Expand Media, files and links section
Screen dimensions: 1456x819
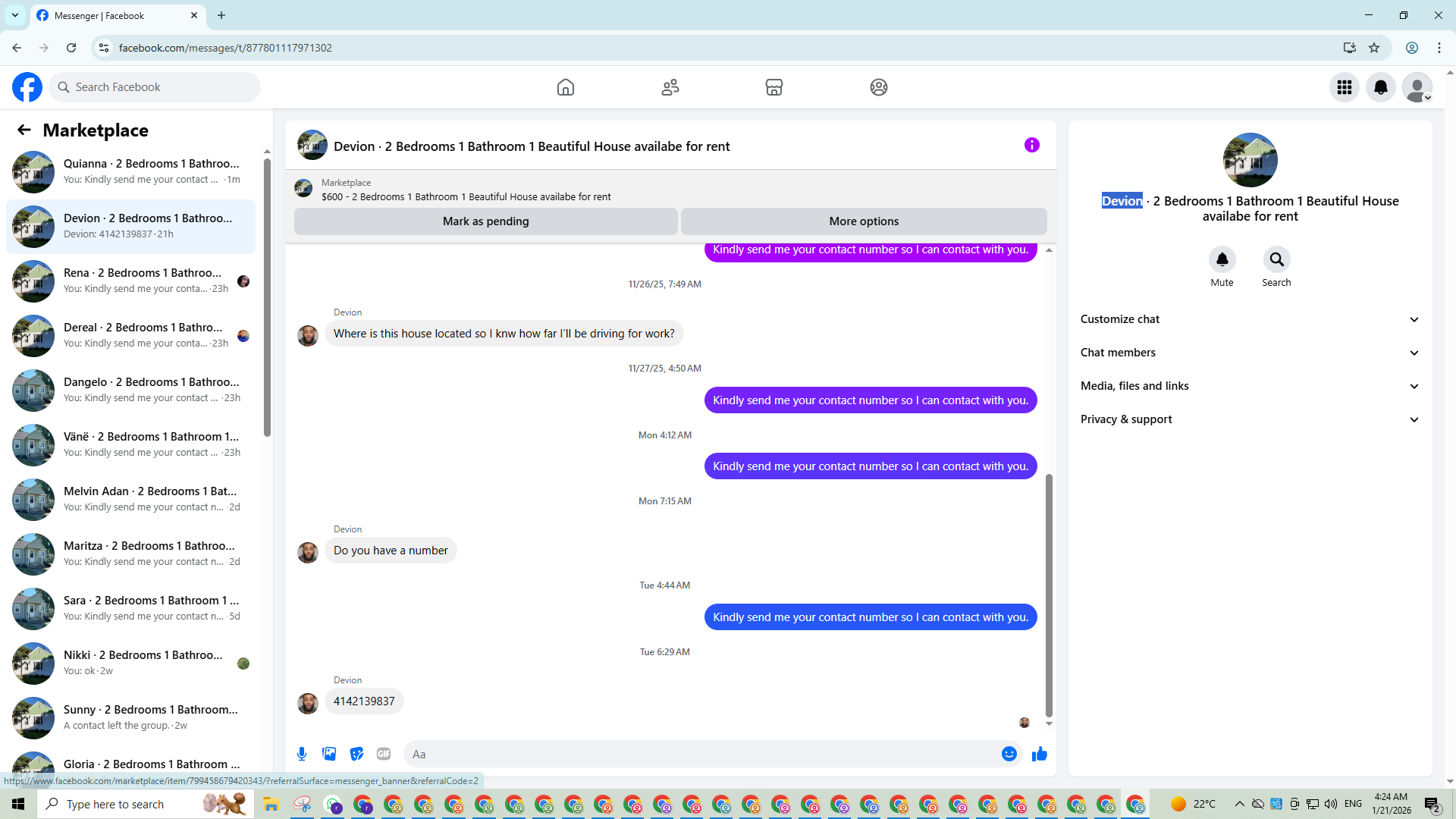click(x=1250, y=386)
